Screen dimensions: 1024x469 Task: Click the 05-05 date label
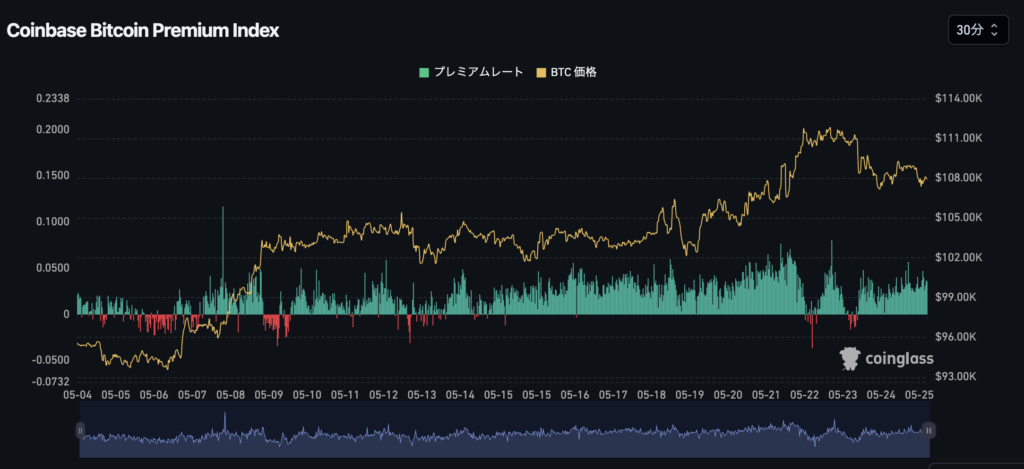117,395
